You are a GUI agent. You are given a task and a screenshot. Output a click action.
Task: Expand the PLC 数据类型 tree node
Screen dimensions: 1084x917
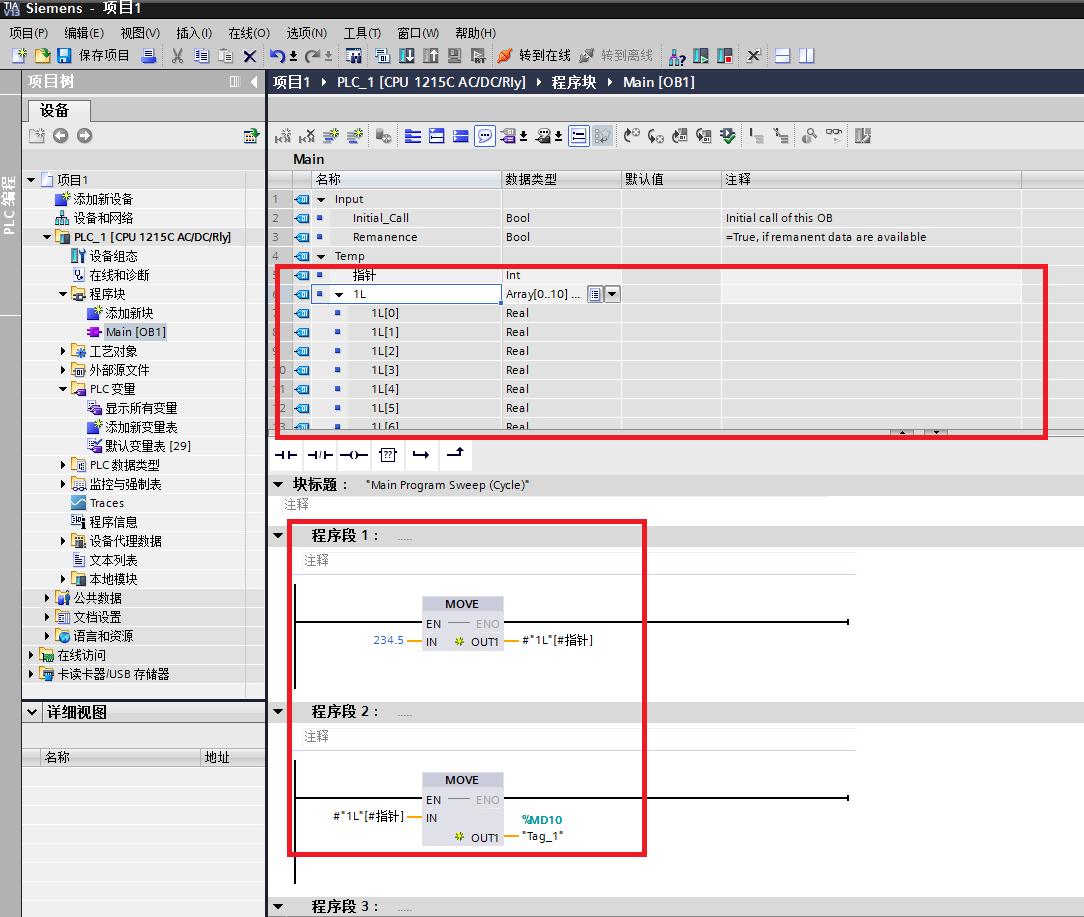point(63,465)
